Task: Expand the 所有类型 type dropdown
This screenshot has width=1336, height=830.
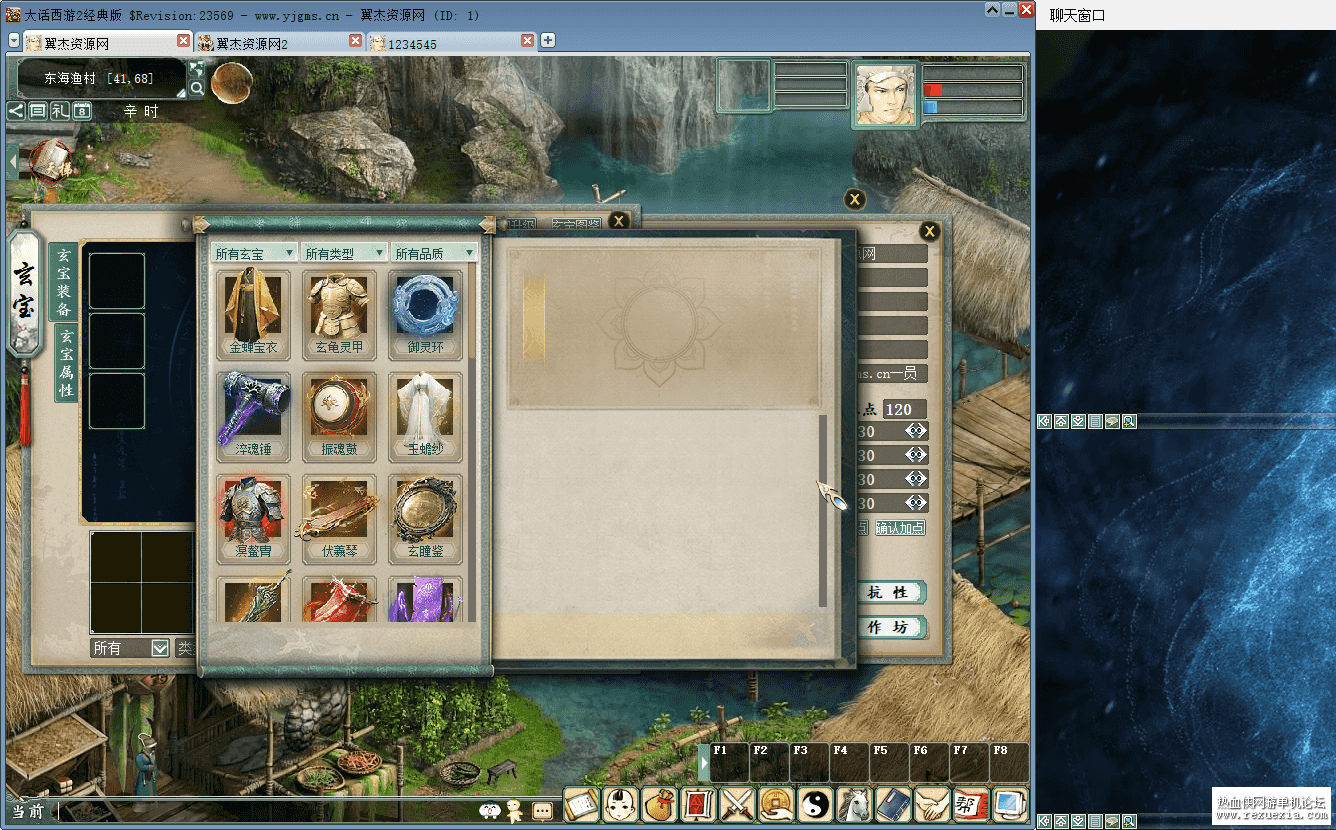Action: [x=344, y=253]
